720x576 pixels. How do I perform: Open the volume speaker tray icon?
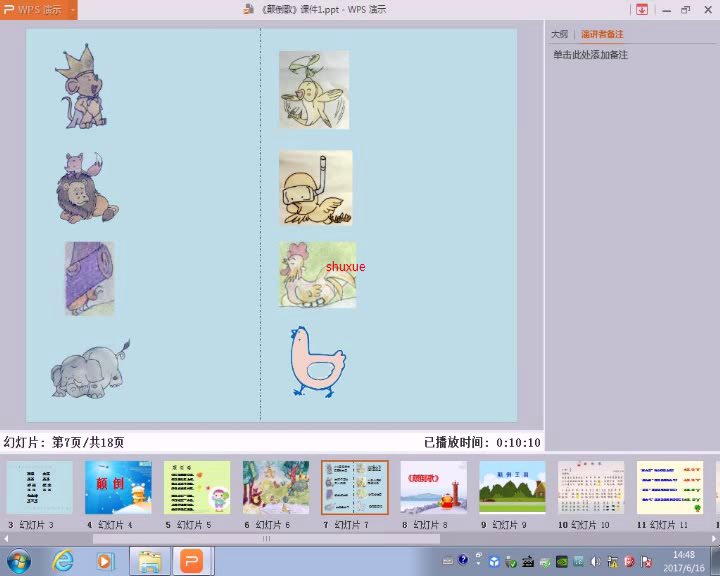(596, 561)
